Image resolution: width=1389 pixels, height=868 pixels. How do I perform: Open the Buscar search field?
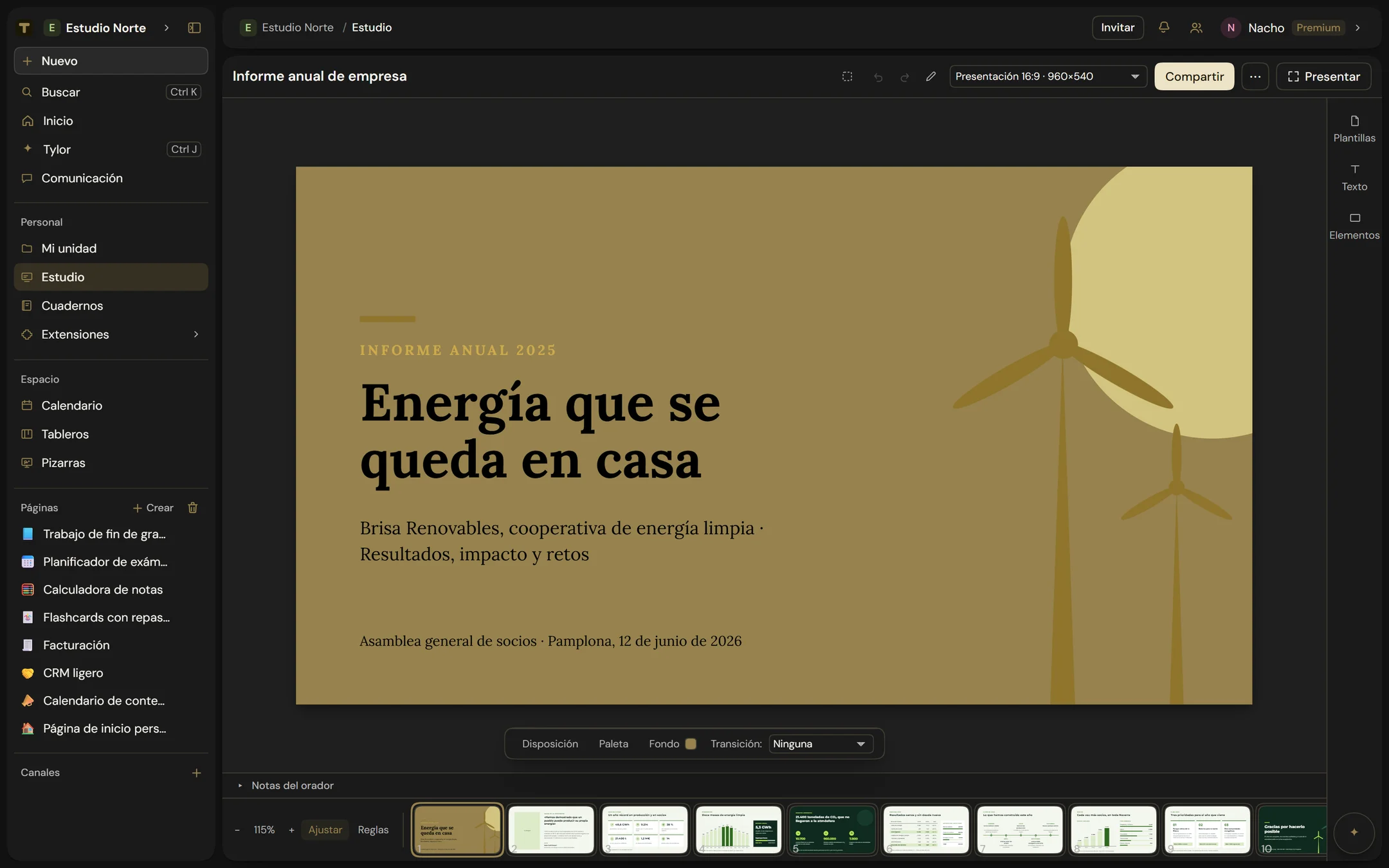(x=111, y=92)
